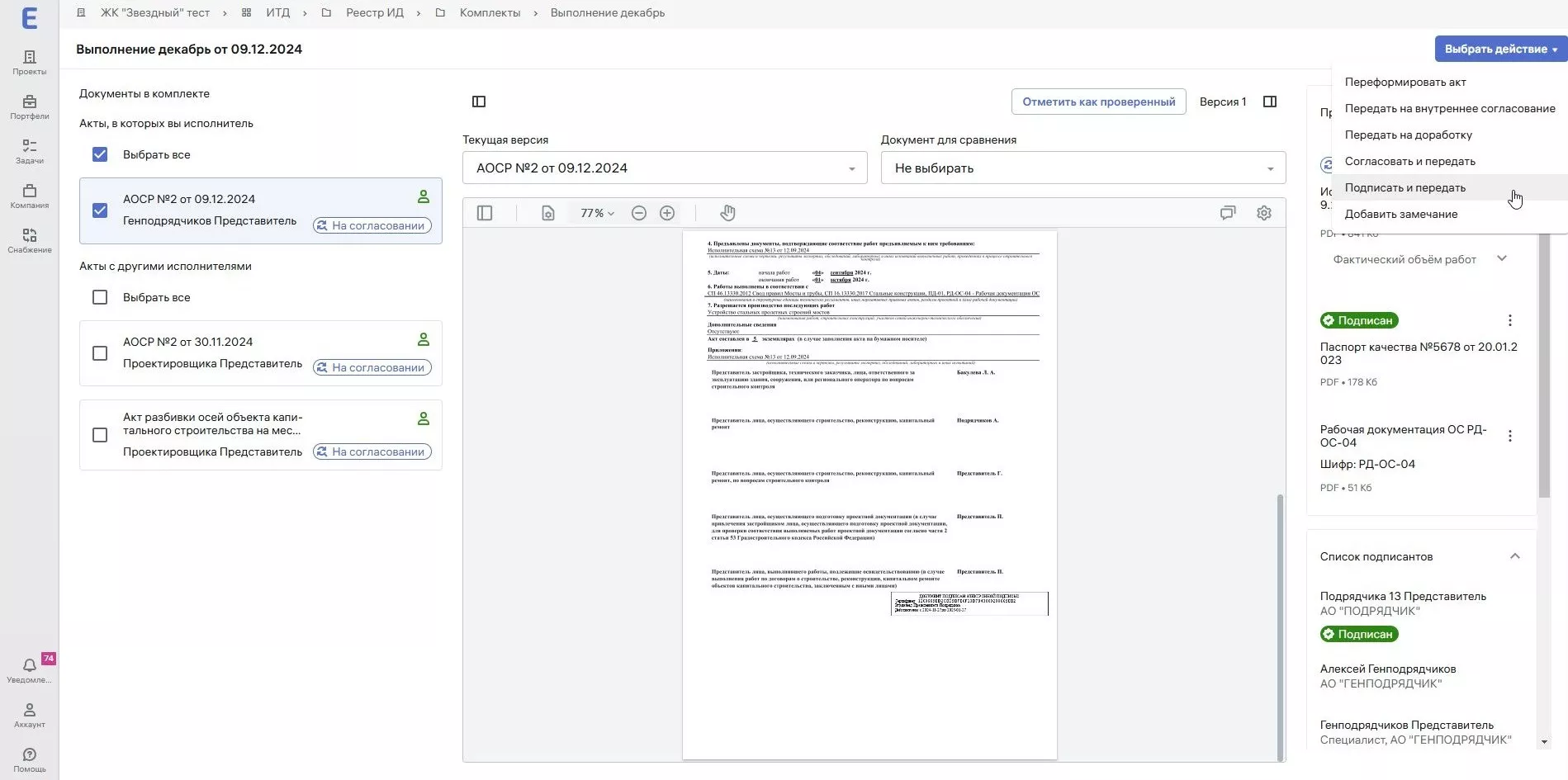The width and height of the screenshot is (1568, 780).
Task: Select Подписать и передать menu item
Action: pyautogui.click(x=1405, y=188)
